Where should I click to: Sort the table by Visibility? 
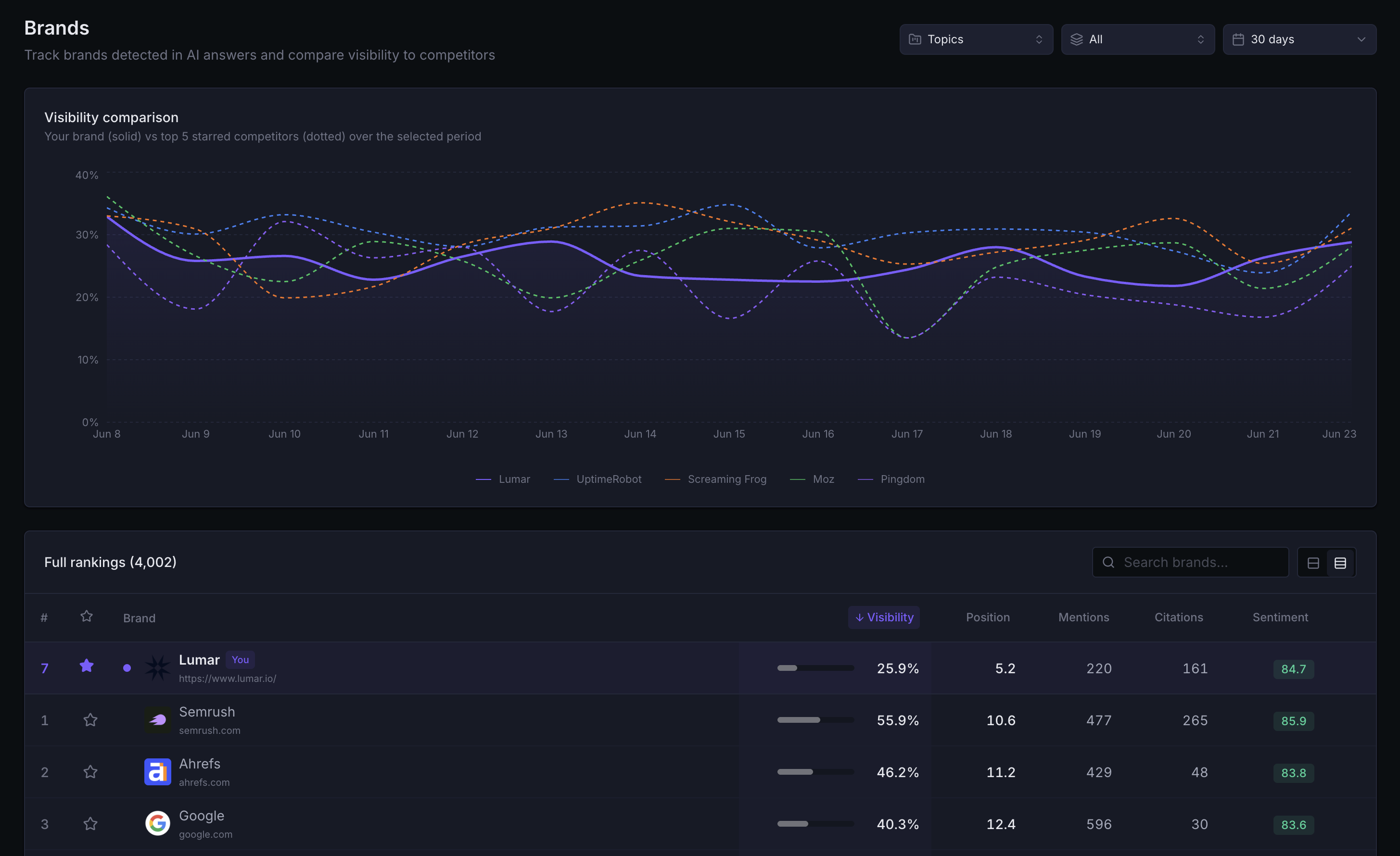[x=883, y=617]
